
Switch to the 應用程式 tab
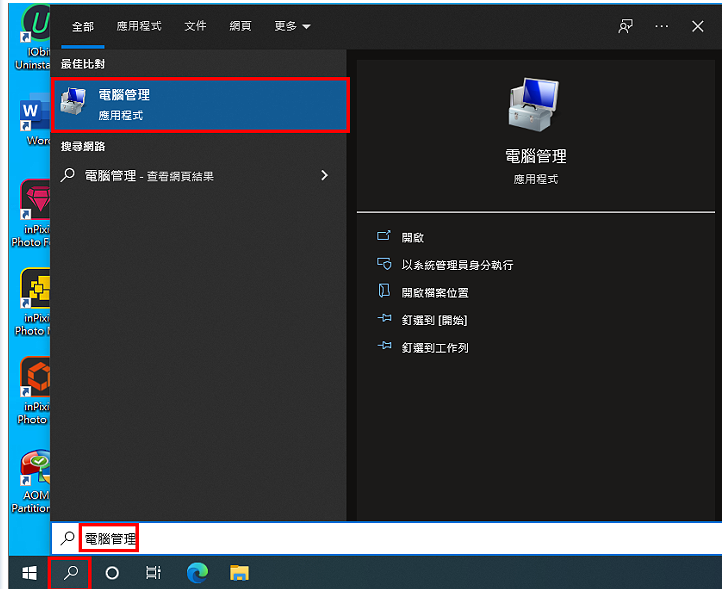pos(139,26)
